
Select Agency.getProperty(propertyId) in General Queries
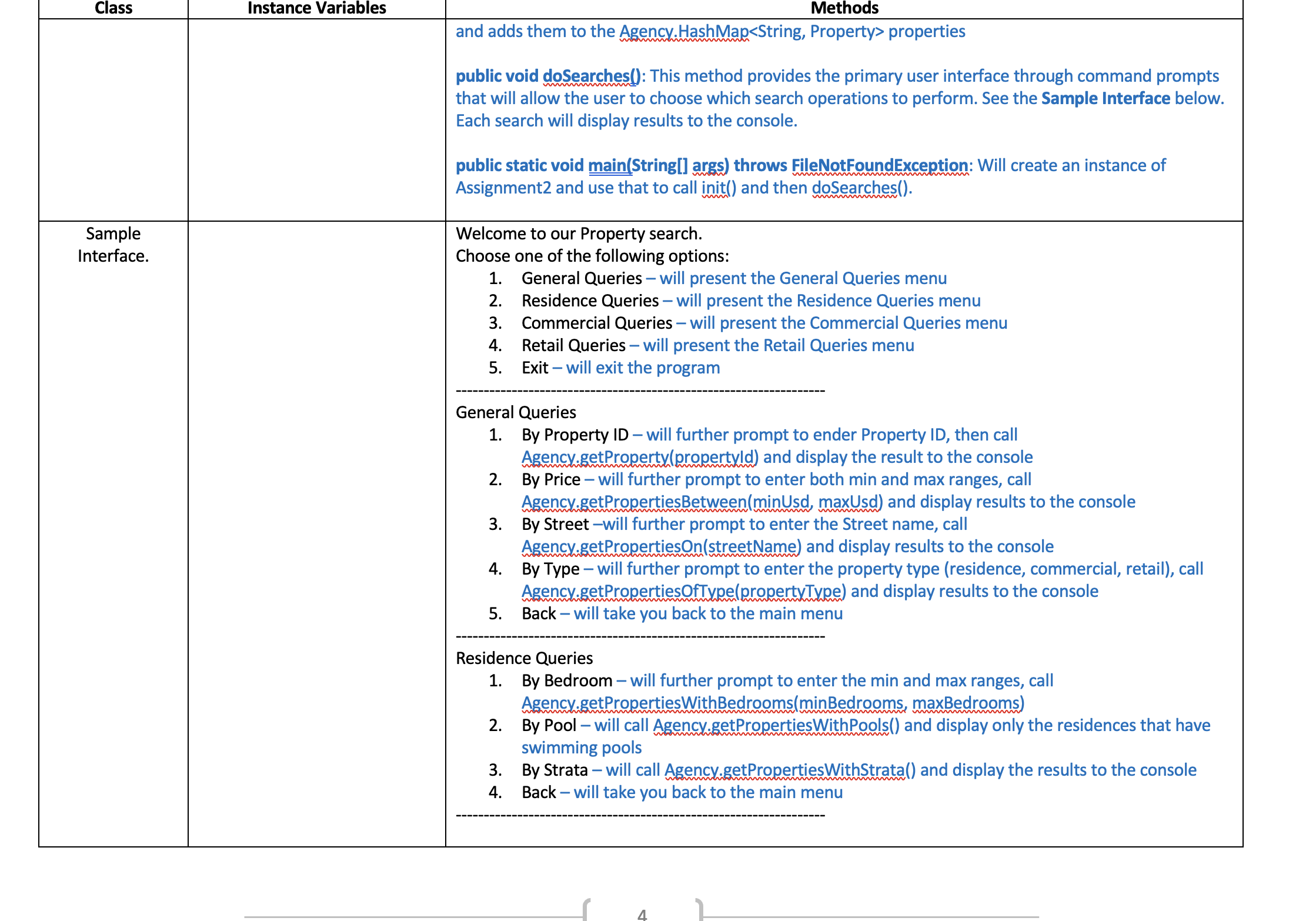639,457
